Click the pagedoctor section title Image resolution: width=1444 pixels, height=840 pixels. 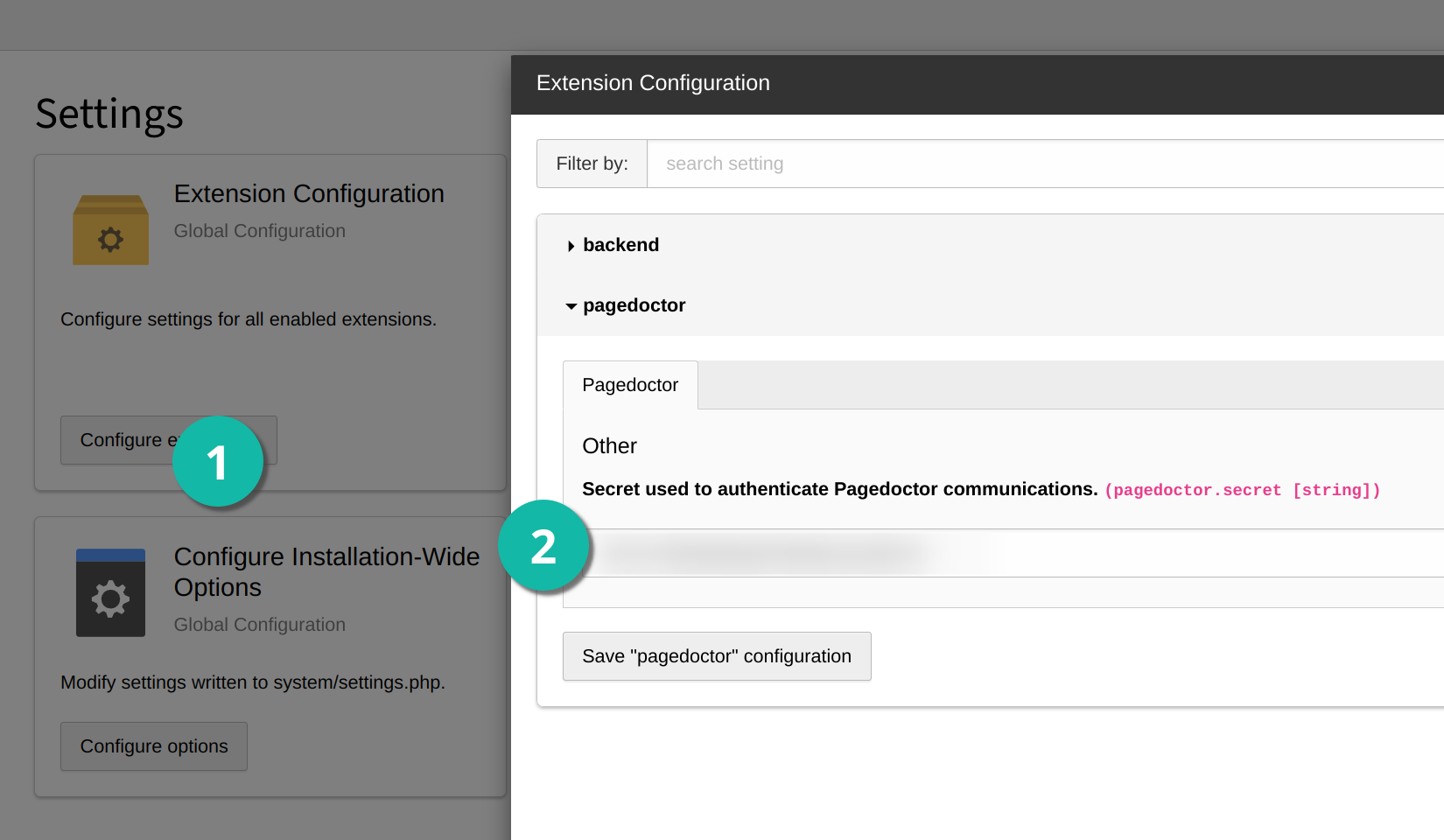(634, 305)
